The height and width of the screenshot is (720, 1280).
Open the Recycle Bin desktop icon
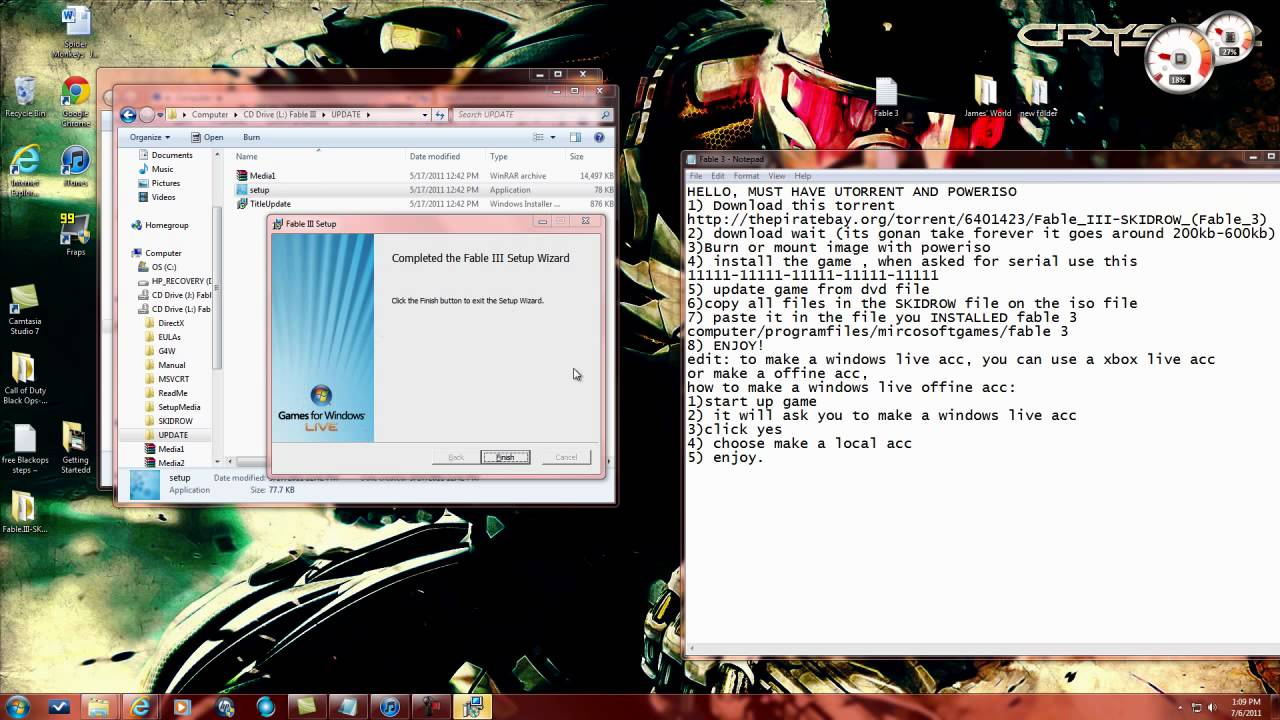[x=25, y=97]
